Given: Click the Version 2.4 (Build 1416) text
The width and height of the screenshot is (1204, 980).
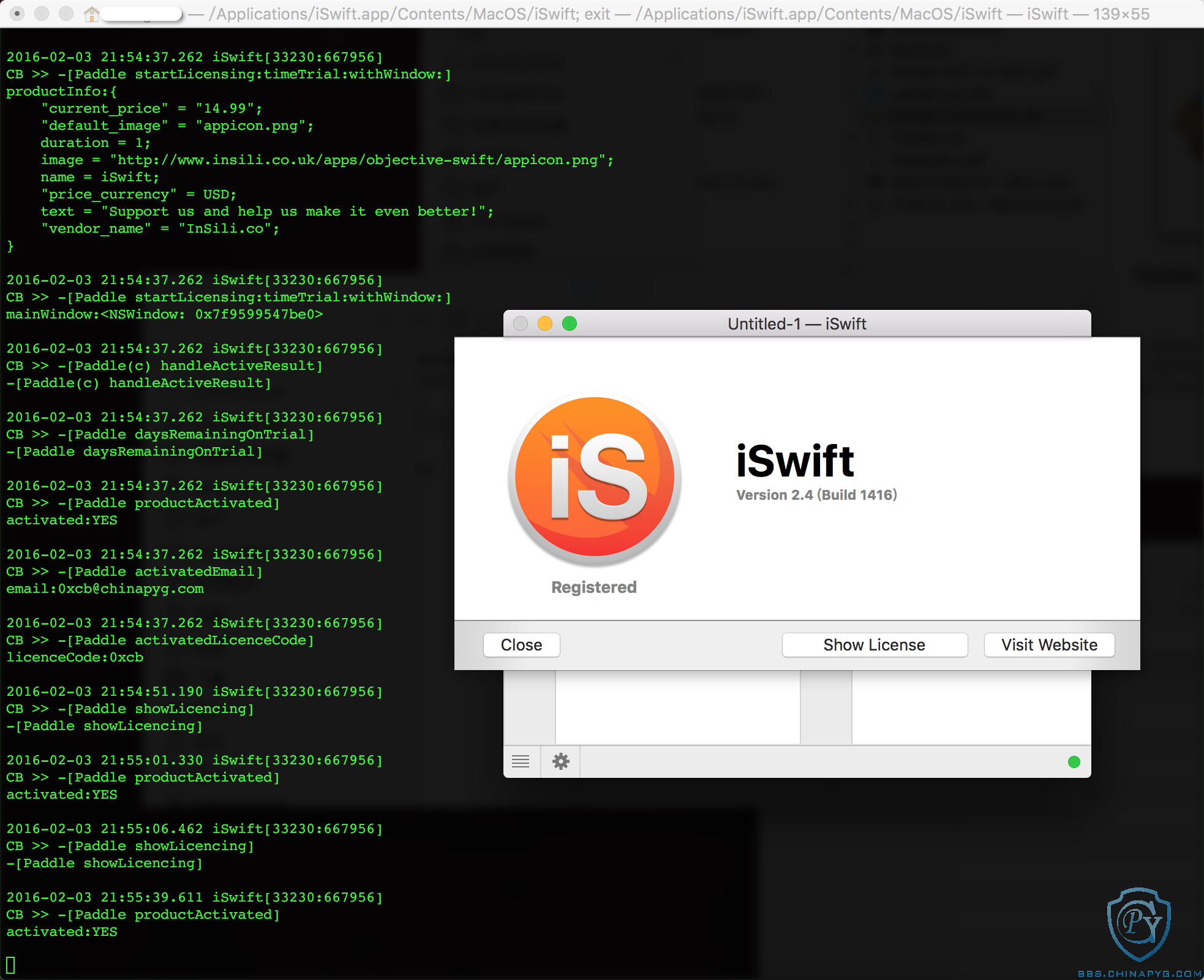Looking at the screenshot, I should click(816, 495).
